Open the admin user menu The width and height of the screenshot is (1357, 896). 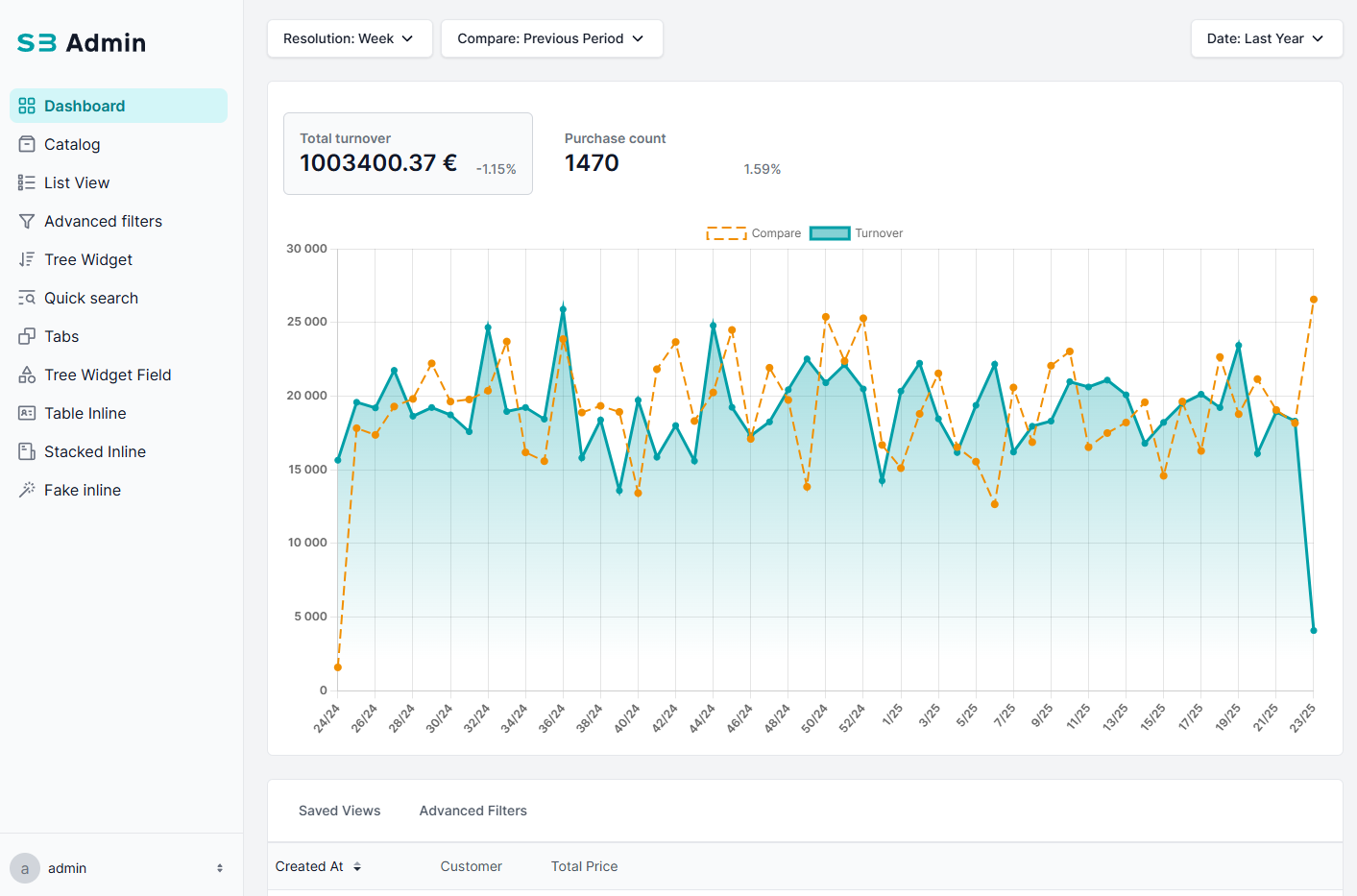pyautogui.click(x=119, y=868)
